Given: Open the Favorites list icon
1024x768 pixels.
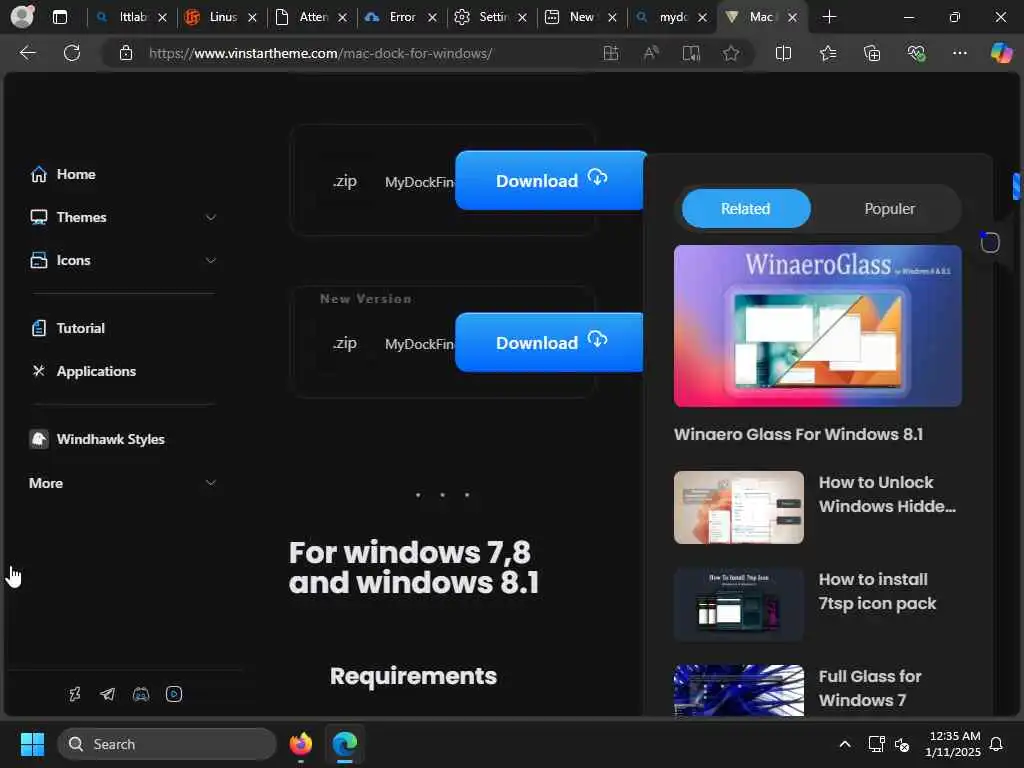Looking at the screenshot, I should (827, 53).
